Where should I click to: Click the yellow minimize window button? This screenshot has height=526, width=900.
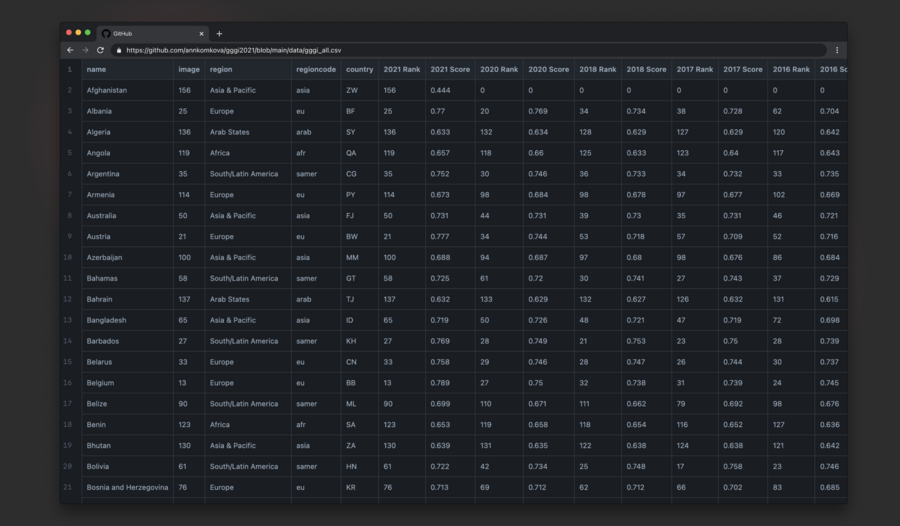tap(78, 33)
